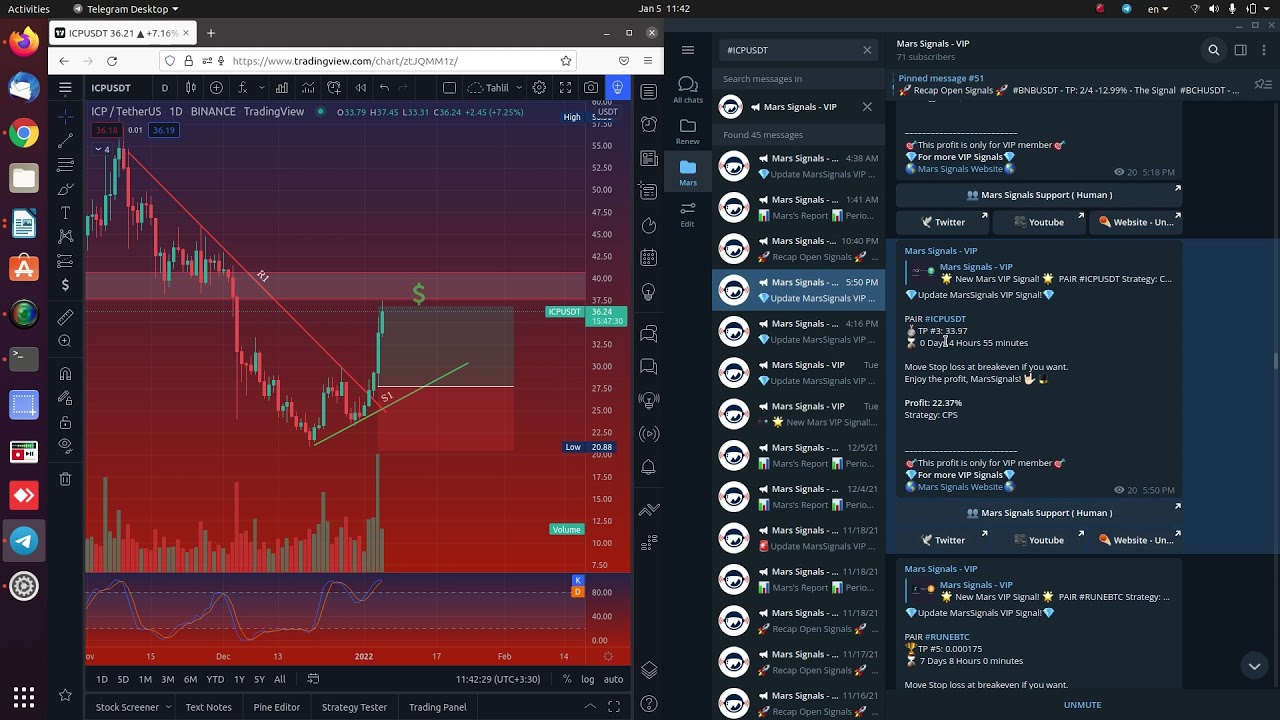
Task: Open Telegram chat more options menu
Action: (1262, 50)
